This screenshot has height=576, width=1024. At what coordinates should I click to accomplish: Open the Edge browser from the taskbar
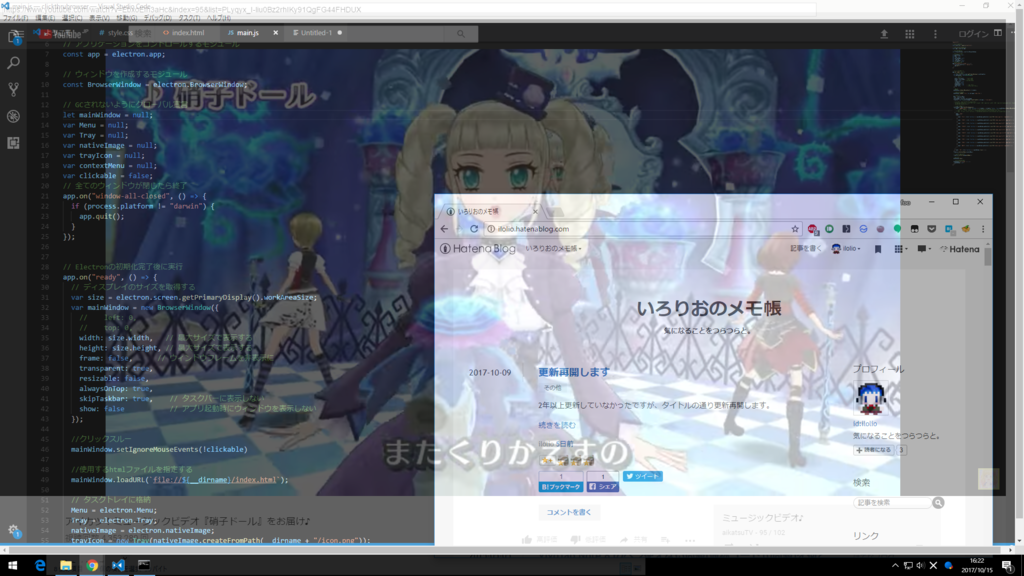40,566
